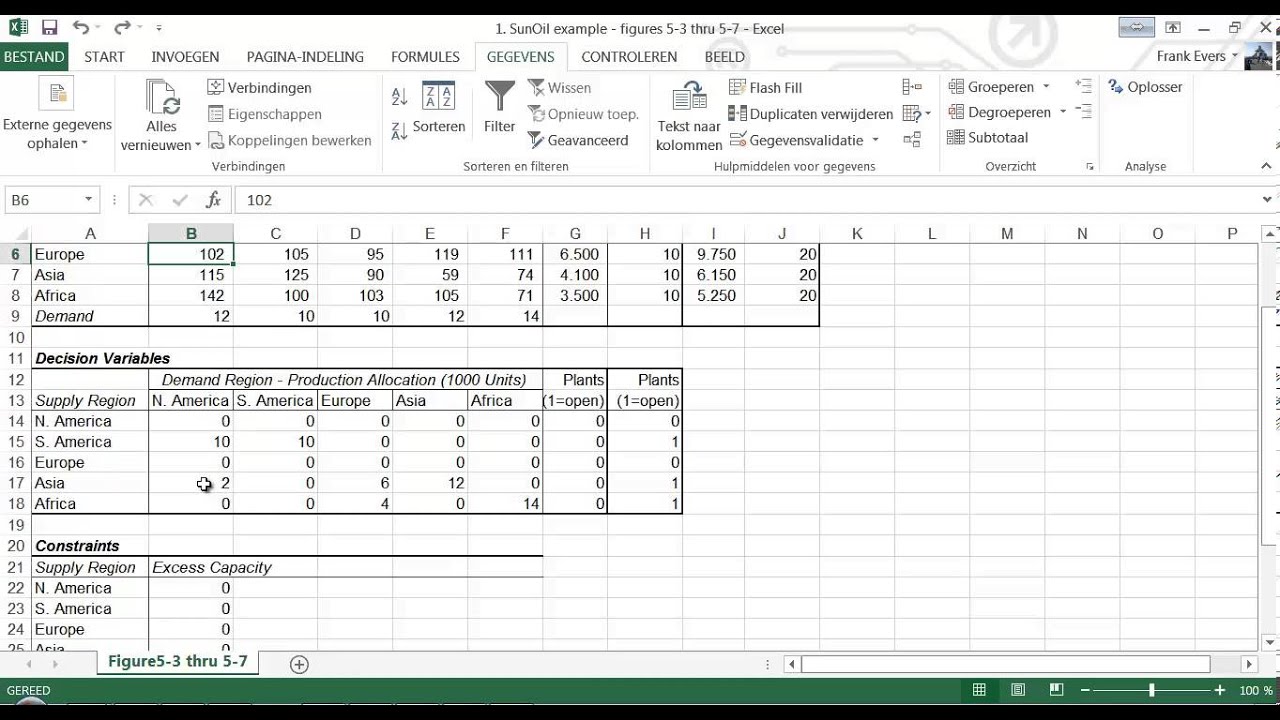
Task: Switch to the FORMULES tab
Action: click(x=425, y=57)
